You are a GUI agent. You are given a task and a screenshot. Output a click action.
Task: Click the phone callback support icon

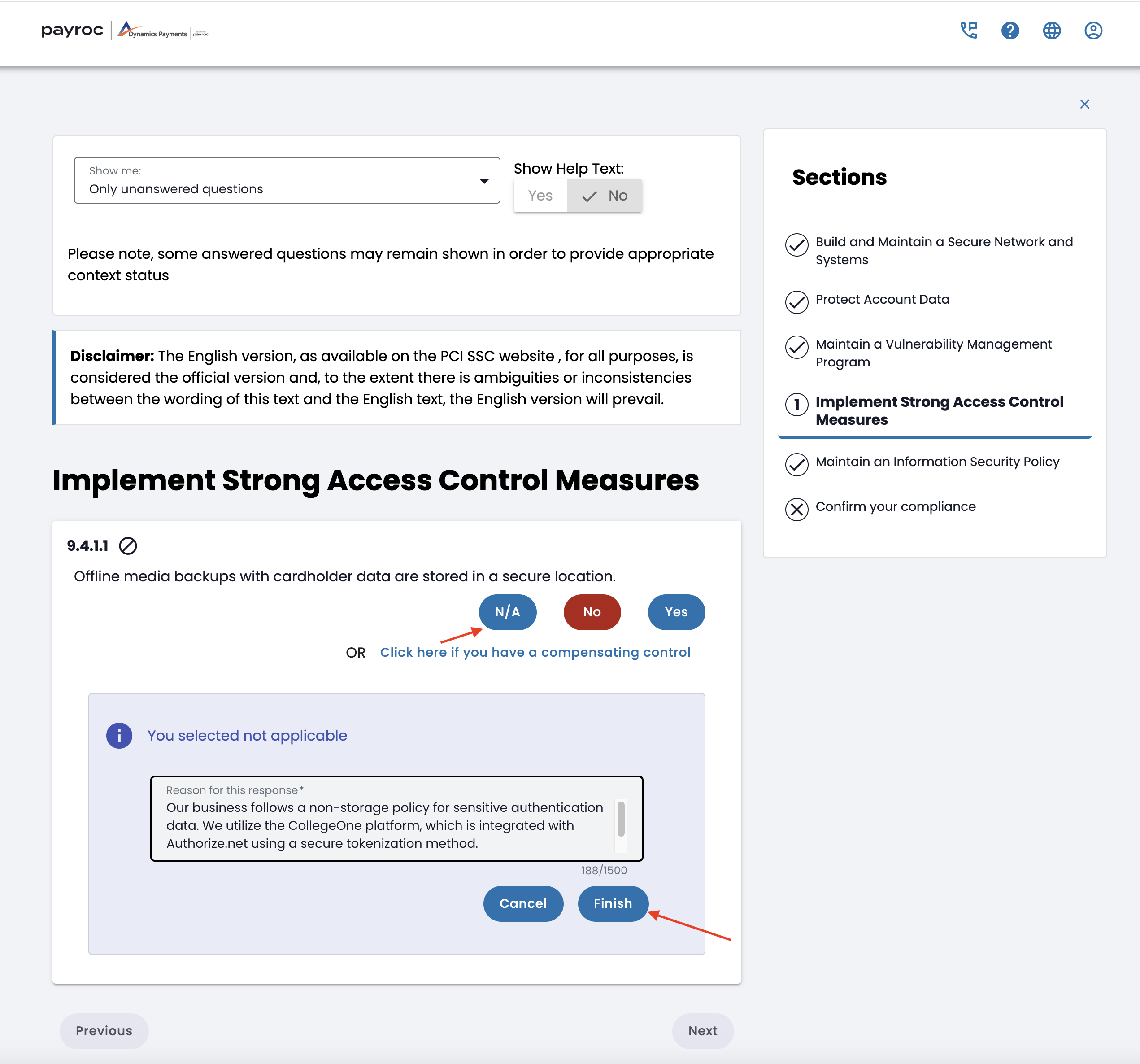(x=969, y=31)
